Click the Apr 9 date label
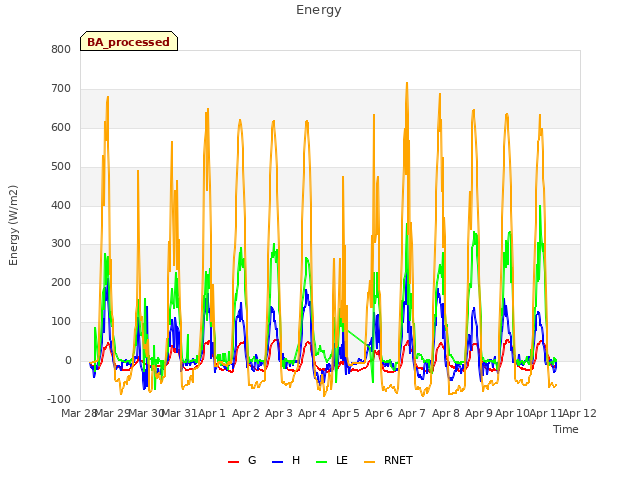Screen dimensions: 640x480 click(479, 413)
